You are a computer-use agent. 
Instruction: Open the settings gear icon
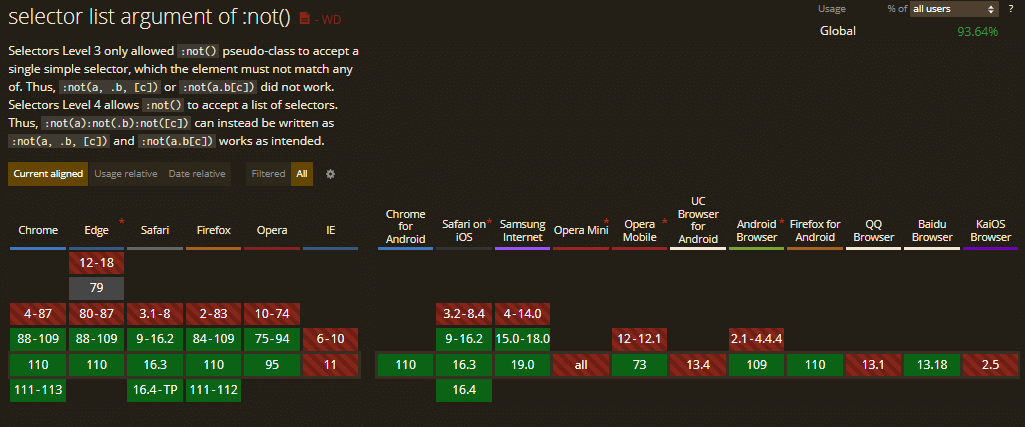[331, 174]
